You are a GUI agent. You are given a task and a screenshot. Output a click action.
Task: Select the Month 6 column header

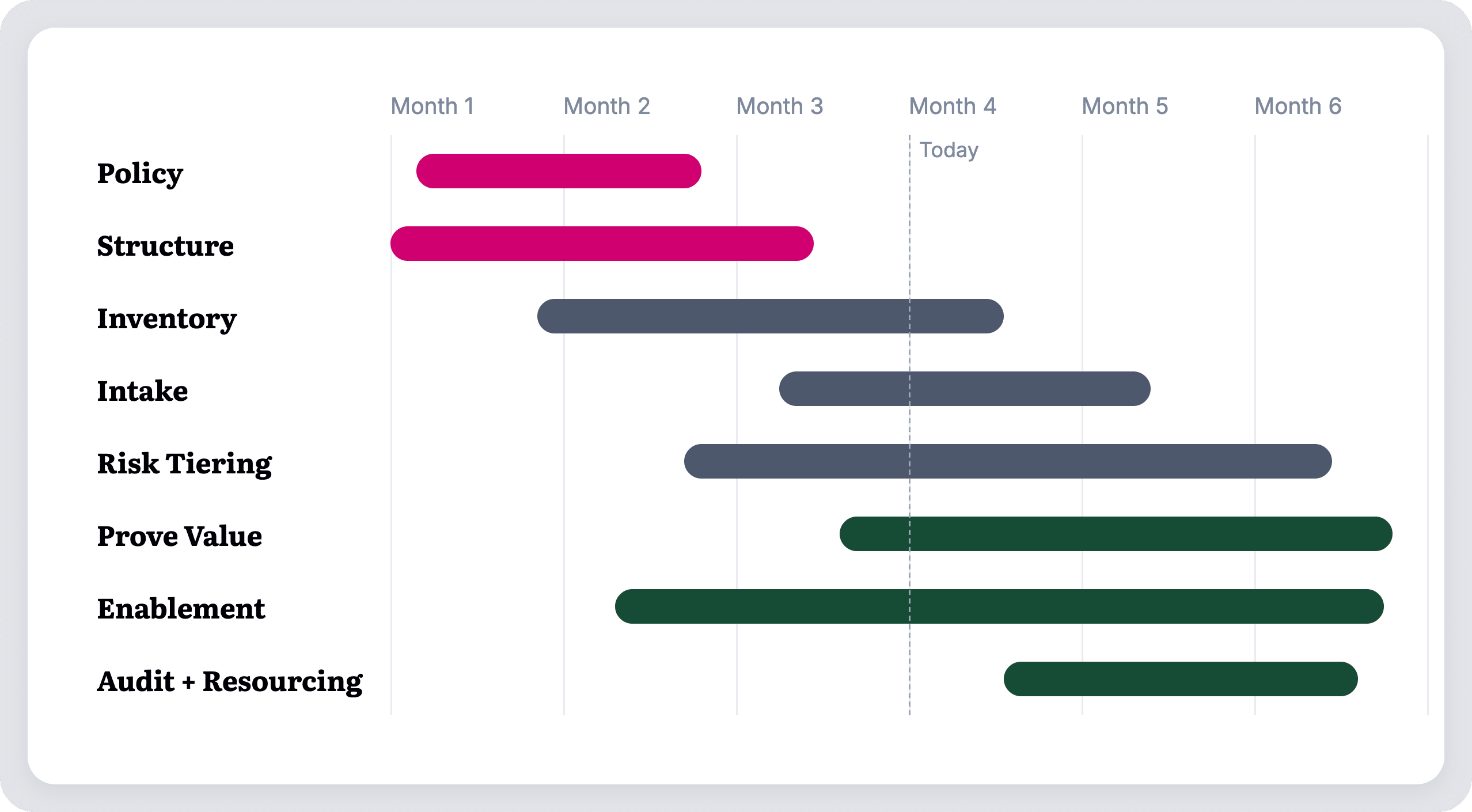(1298, 107)
